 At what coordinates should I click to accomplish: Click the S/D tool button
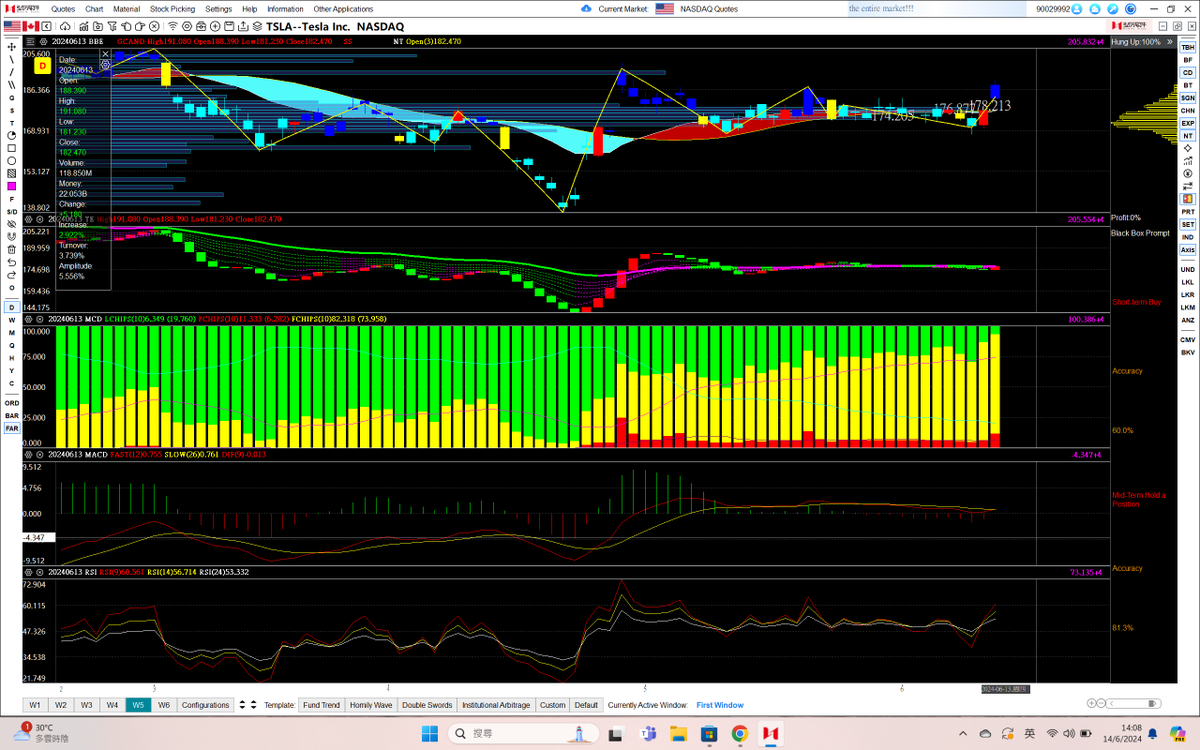point(12,212)
